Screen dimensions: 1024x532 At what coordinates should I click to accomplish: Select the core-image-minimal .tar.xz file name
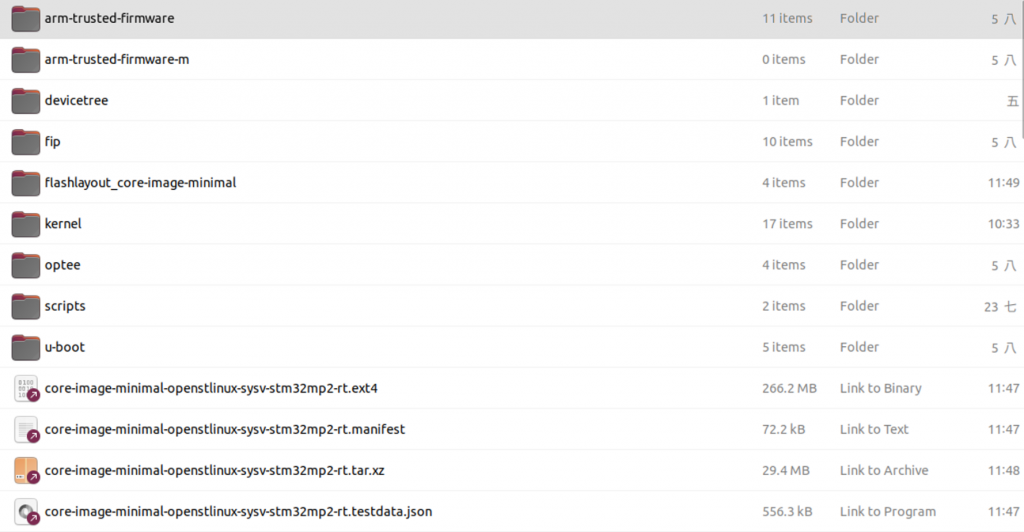(214, 471)
